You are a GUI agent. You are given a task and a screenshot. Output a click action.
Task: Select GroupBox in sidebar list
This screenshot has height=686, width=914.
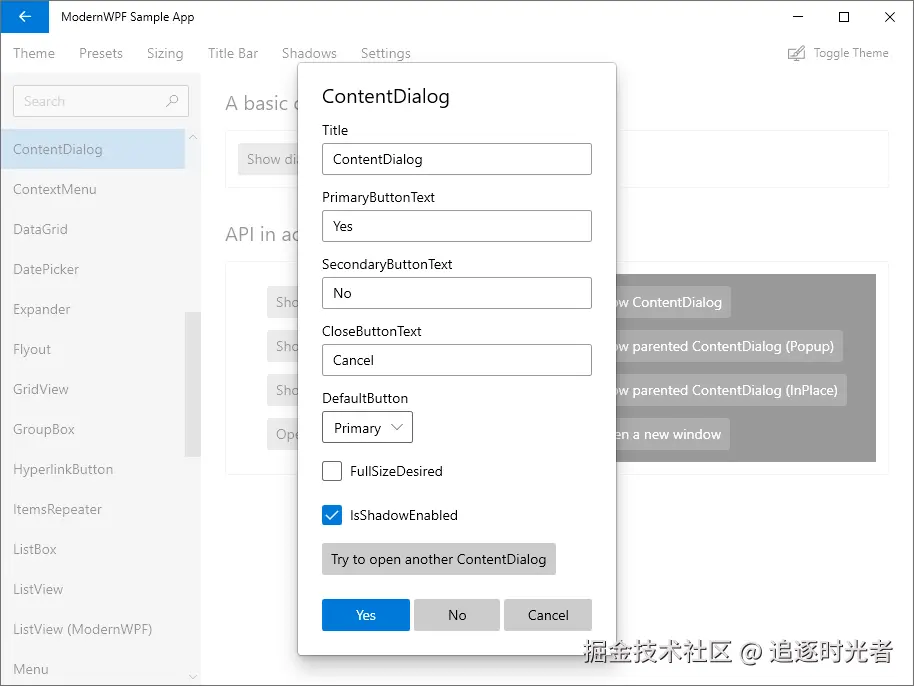(x=93, y=430)
